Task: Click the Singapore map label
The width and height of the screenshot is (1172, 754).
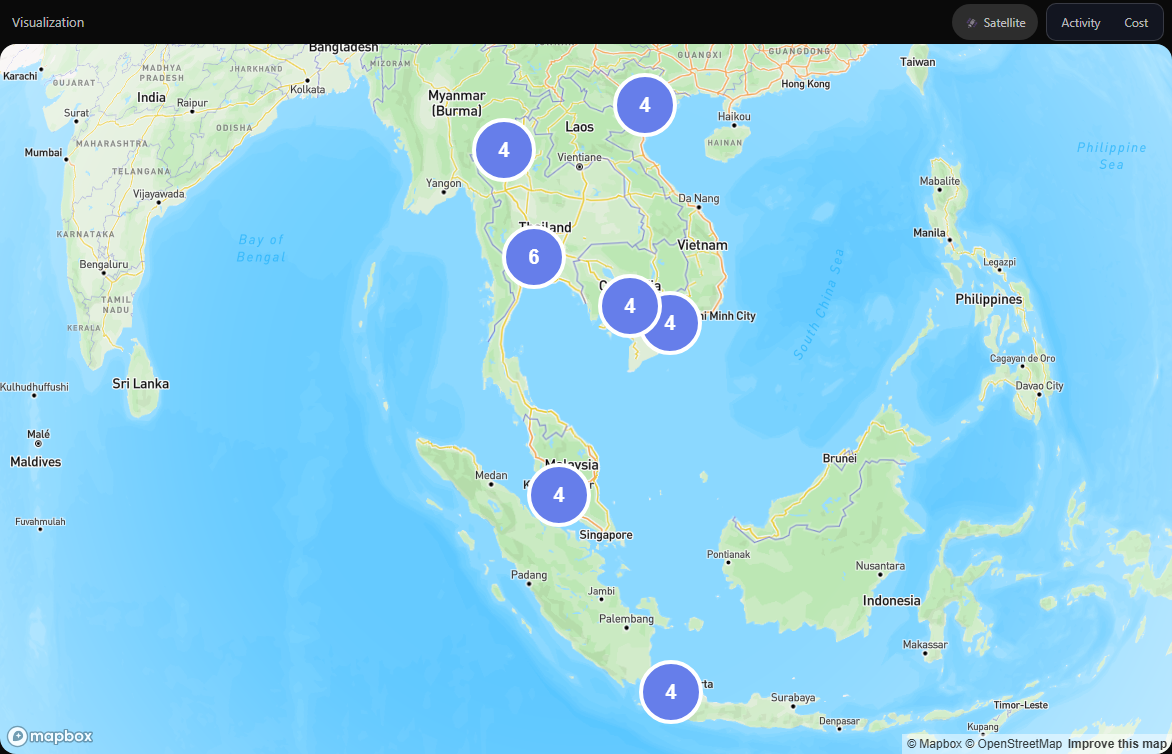Action: tap(605, 535)
